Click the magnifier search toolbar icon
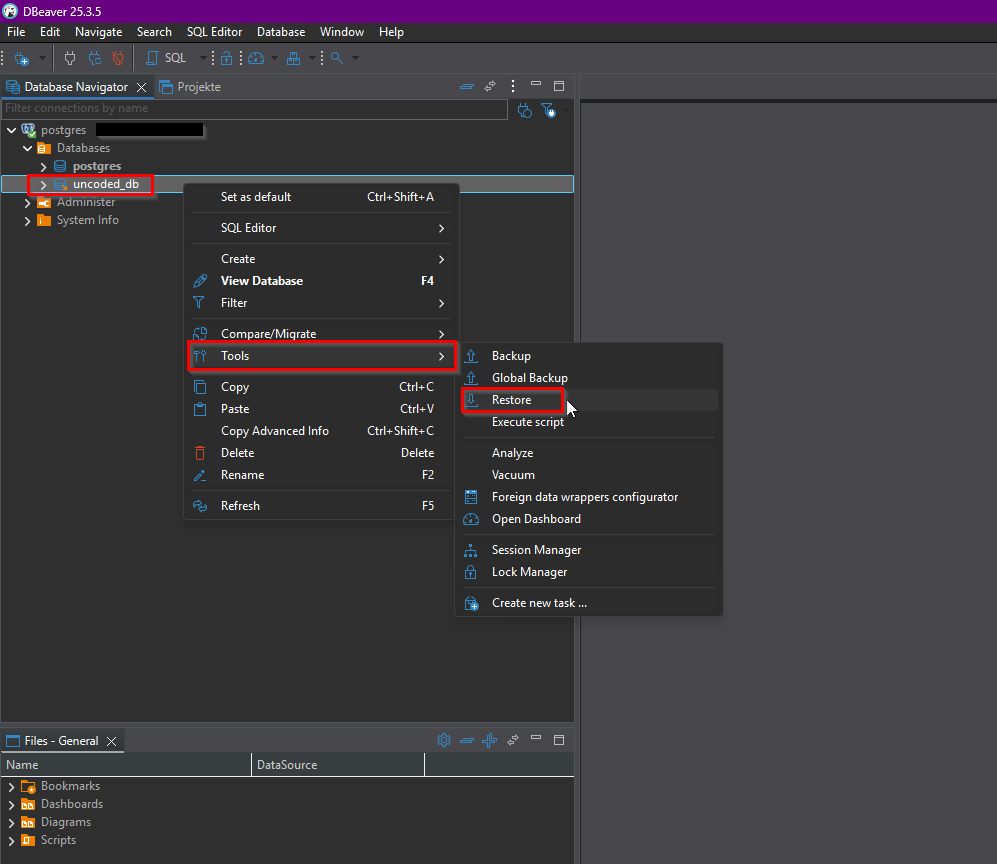 click(x=337, y=58)
